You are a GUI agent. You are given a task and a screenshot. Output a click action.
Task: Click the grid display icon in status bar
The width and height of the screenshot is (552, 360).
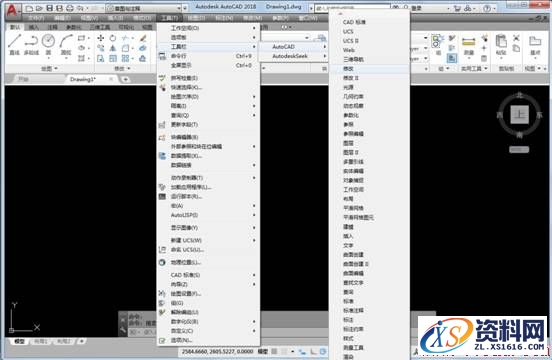pos(275,351)
